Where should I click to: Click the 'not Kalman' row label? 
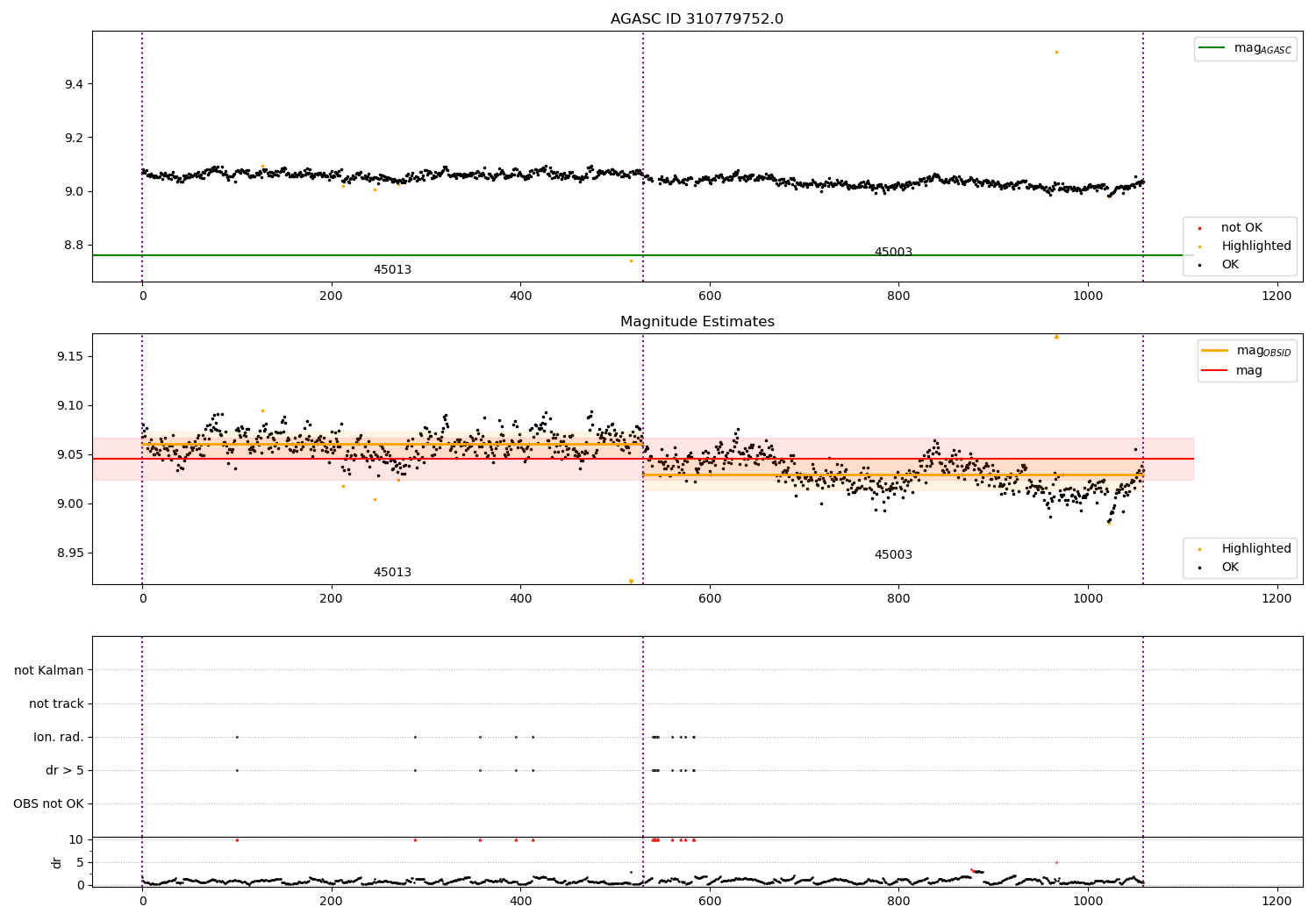[49, 671]
